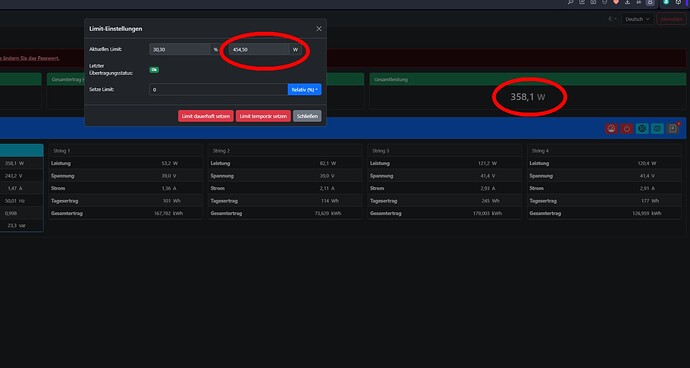This screenshot has height=368, width=690.
Task: Click the Limit dauerhaft setzen button
Action: tap(206, 116)
